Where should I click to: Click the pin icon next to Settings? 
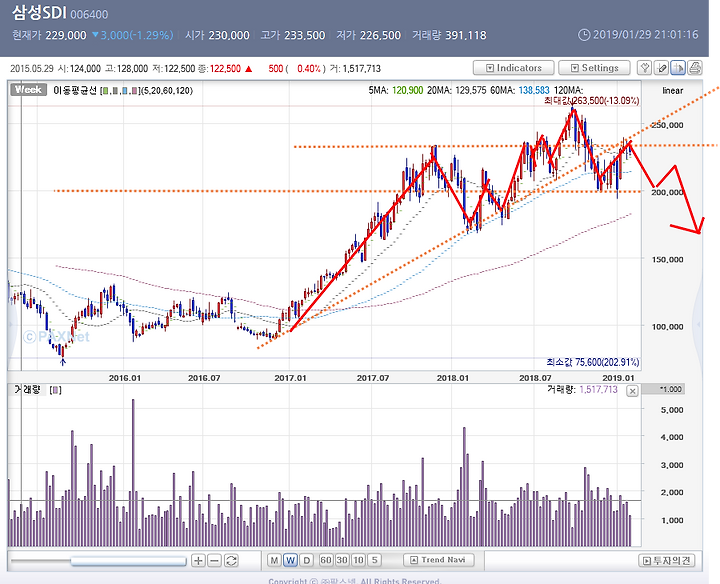[x=645, y=68]
